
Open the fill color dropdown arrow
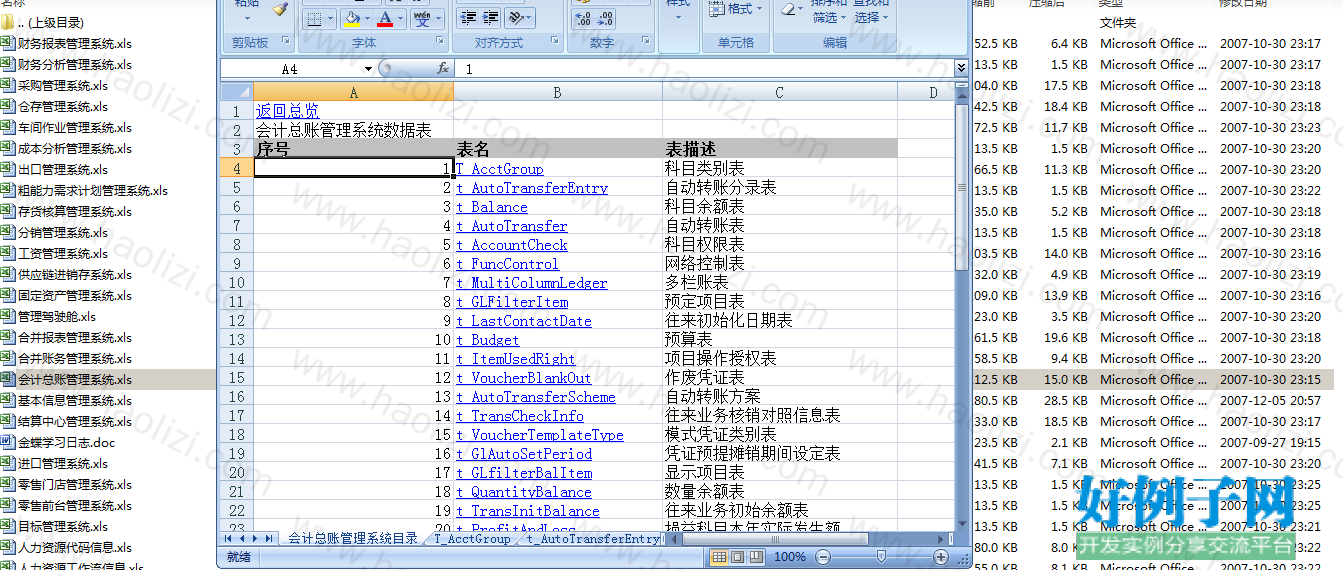coord(366,18)
